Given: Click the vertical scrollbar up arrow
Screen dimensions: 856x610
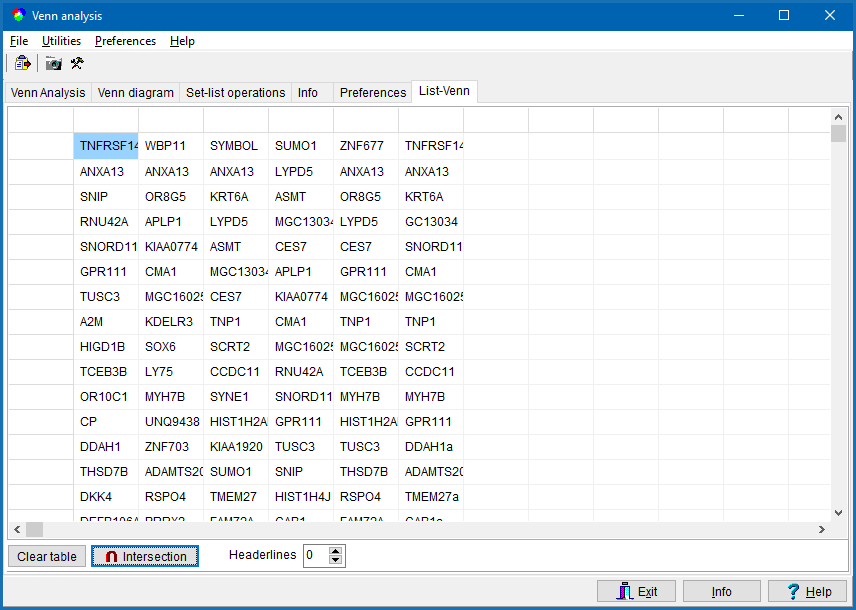Looking at the screenshot, I should click(839, 116).
